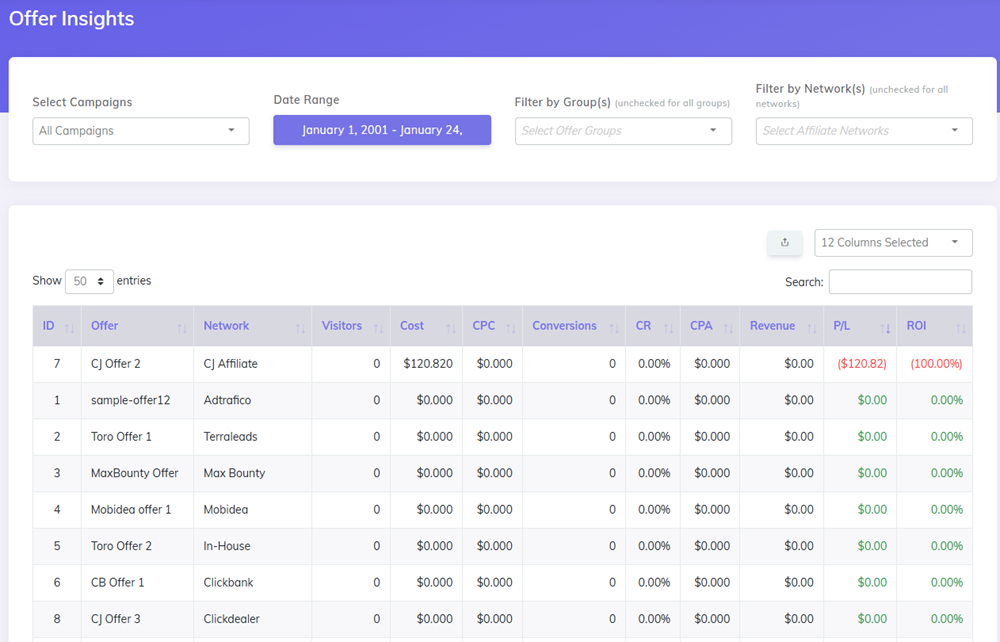1000x642 pixels.
Task: Click the Offer Insights header title
Action: pos(71,18)
